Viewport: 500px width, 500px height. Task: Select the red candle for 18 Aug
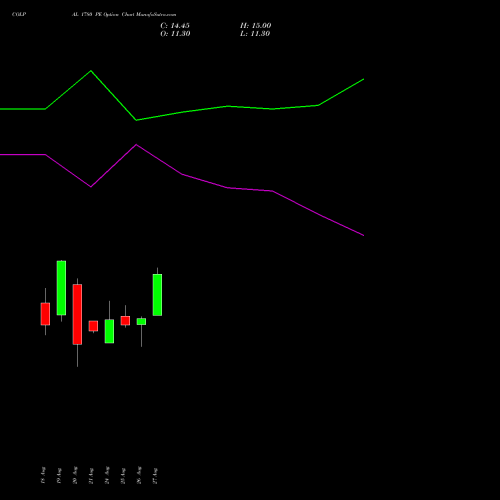tap(45, 314)
